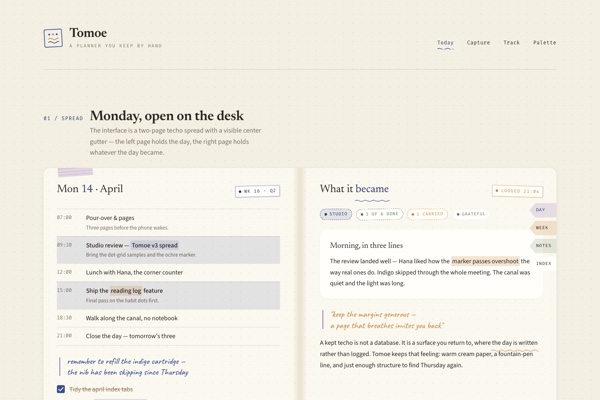Open the INDEX side tab
Viewport: 600px width, 400px height.
(543, 263)
